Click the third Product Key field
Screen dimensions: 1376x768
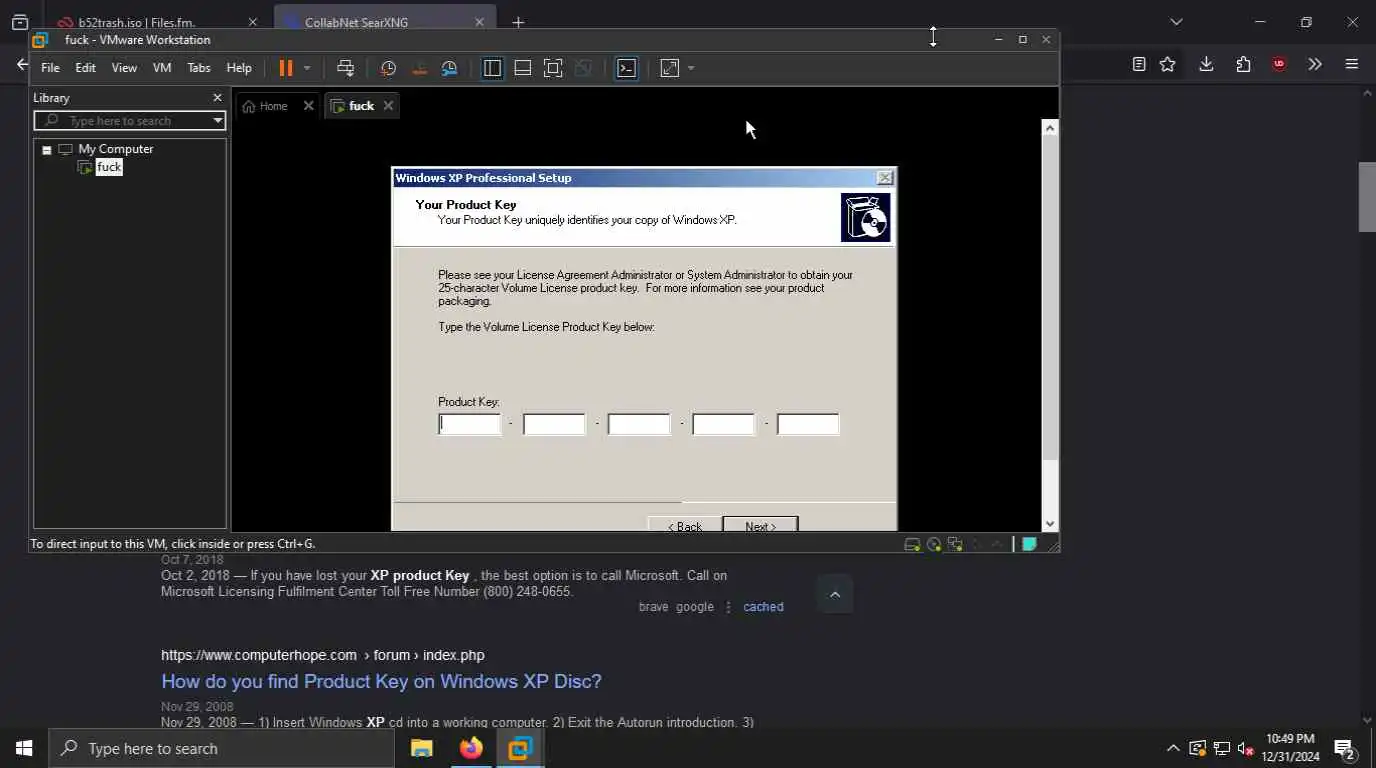639,424
